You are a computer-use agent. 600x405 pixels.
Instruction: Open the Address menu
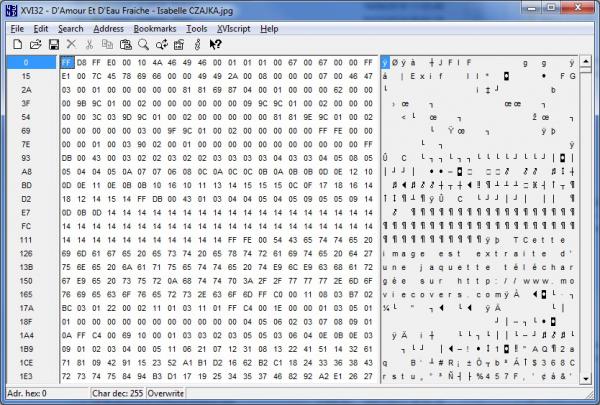pyautogui.click(x=108, y=28)
